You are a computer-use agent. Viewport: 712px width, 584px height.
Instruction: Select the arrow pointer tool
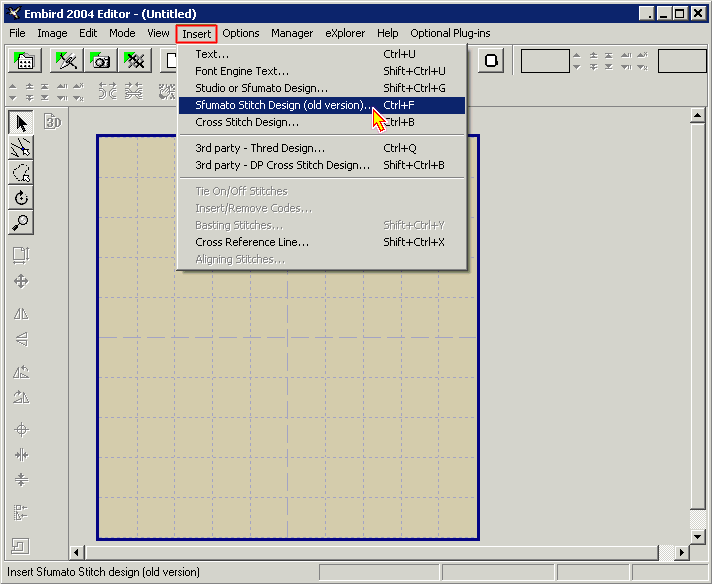(21, 123)
